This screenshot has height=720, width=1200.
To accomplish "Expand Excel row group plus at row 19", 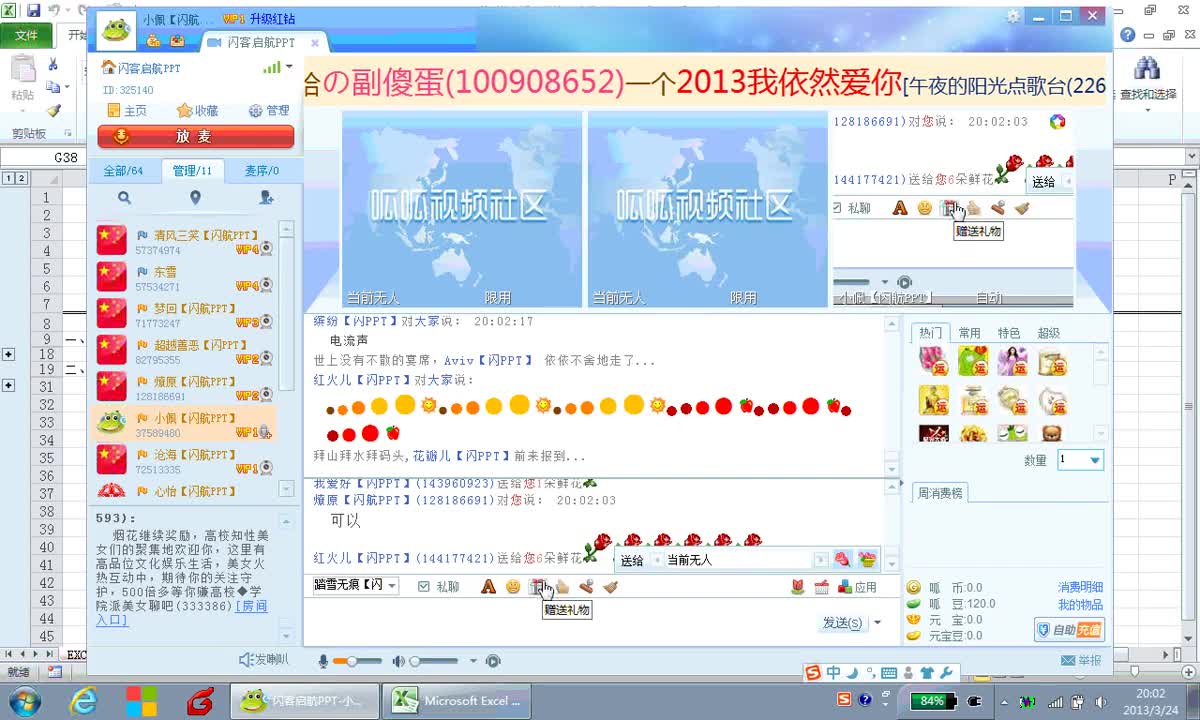I will click(9, 385).
